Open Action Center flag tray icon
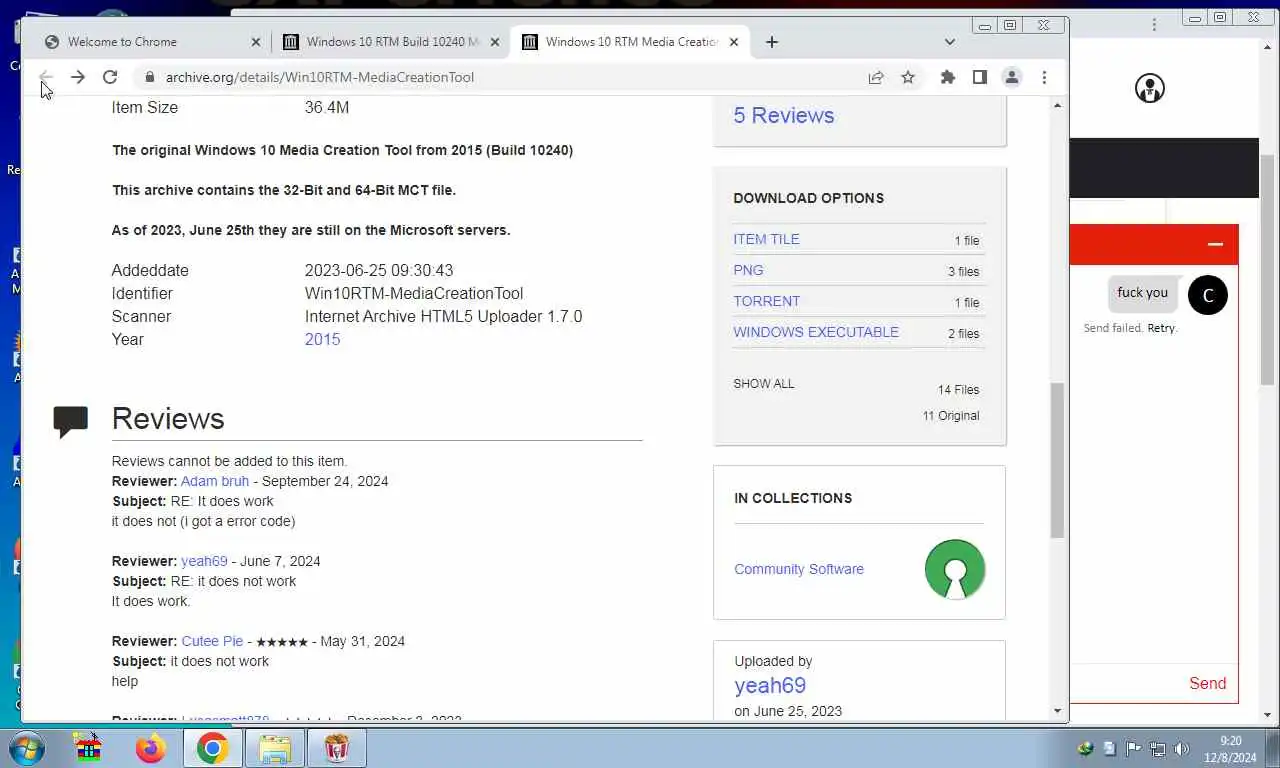This screenshot has height=768, width=1280. [1133, 749]
